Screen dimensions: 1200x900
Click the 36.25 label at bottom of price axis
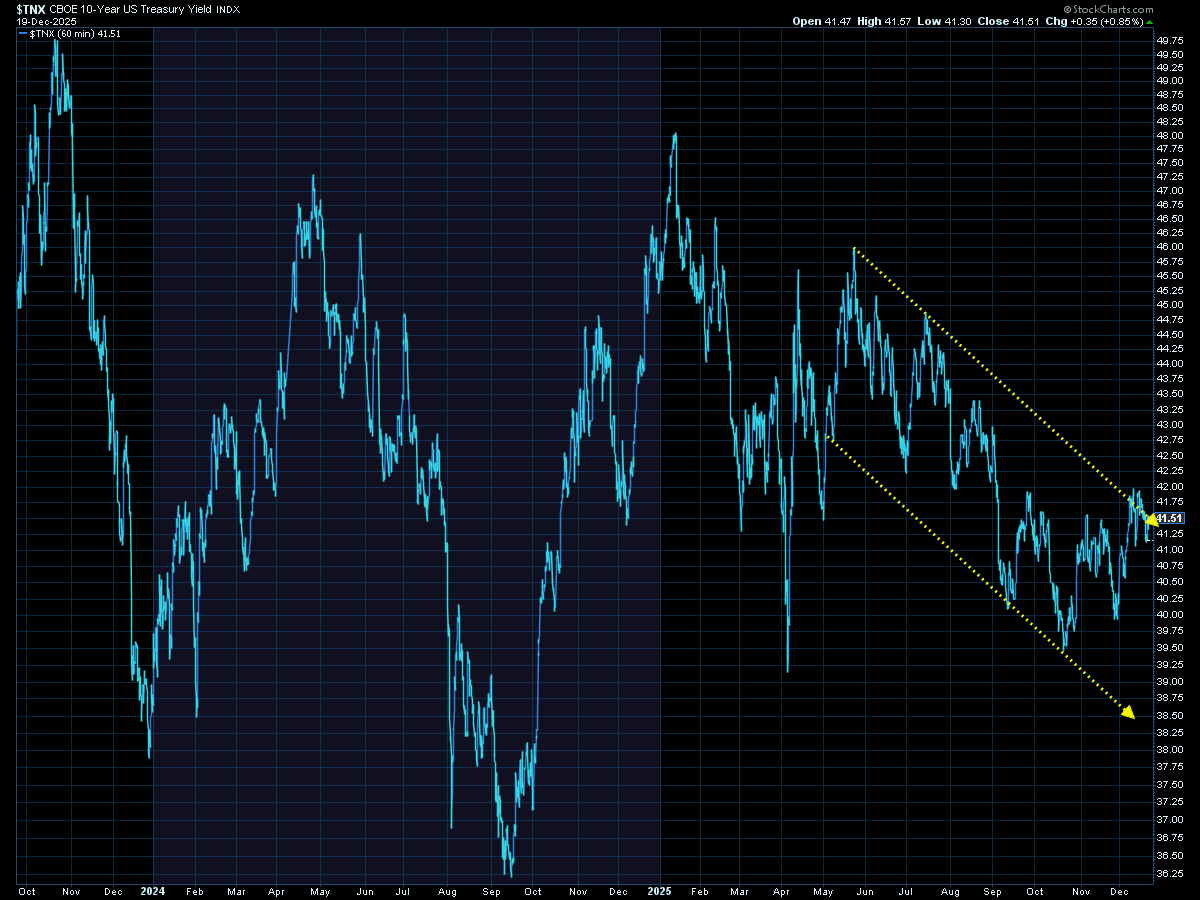(x=1170, y=874)
